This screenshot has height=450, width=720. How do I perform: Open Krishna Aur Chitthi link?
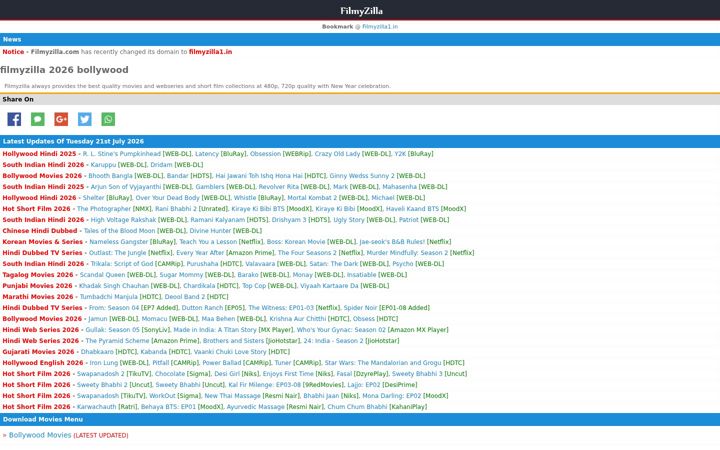[x=298, y=319]
